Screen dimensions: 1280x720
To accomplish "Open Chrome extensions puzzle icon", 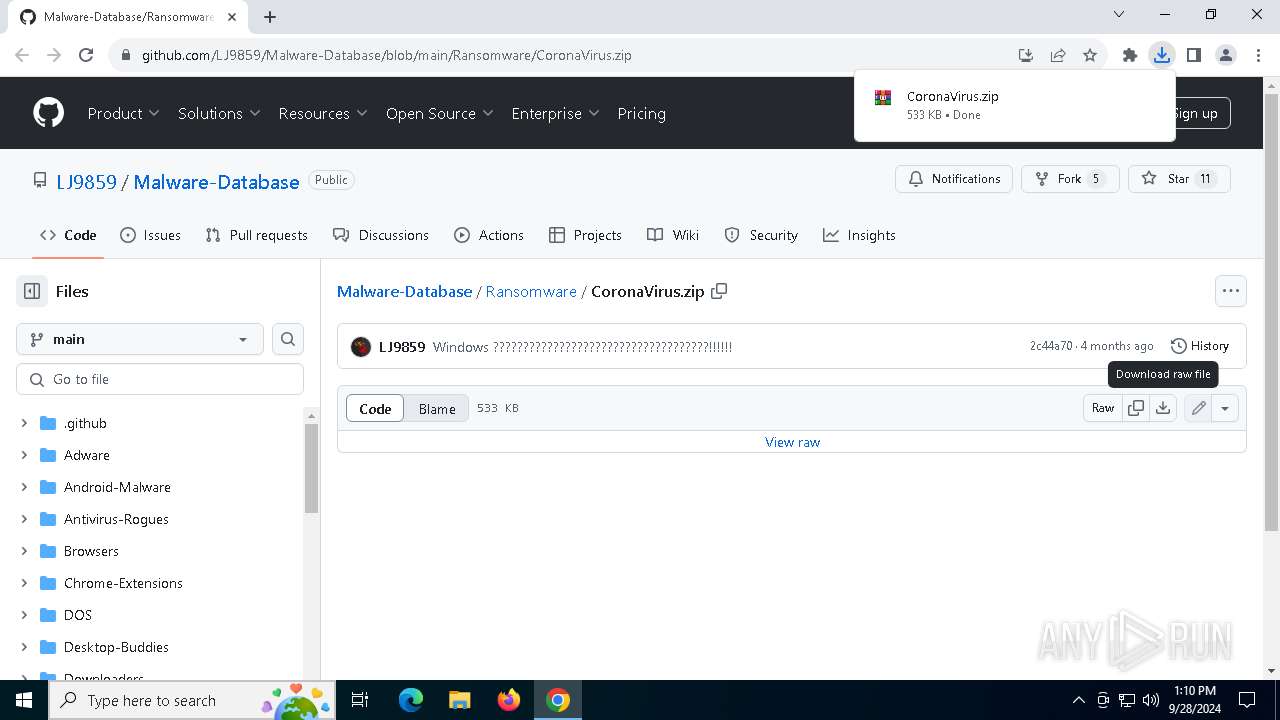I will point(1130,55).
